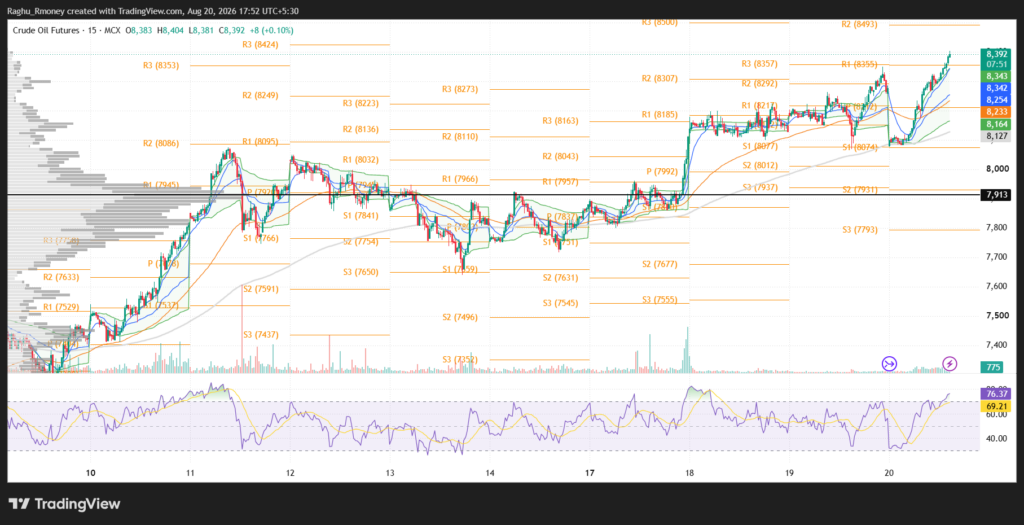Click the R2 (8086) pivot label

point(161,144)
